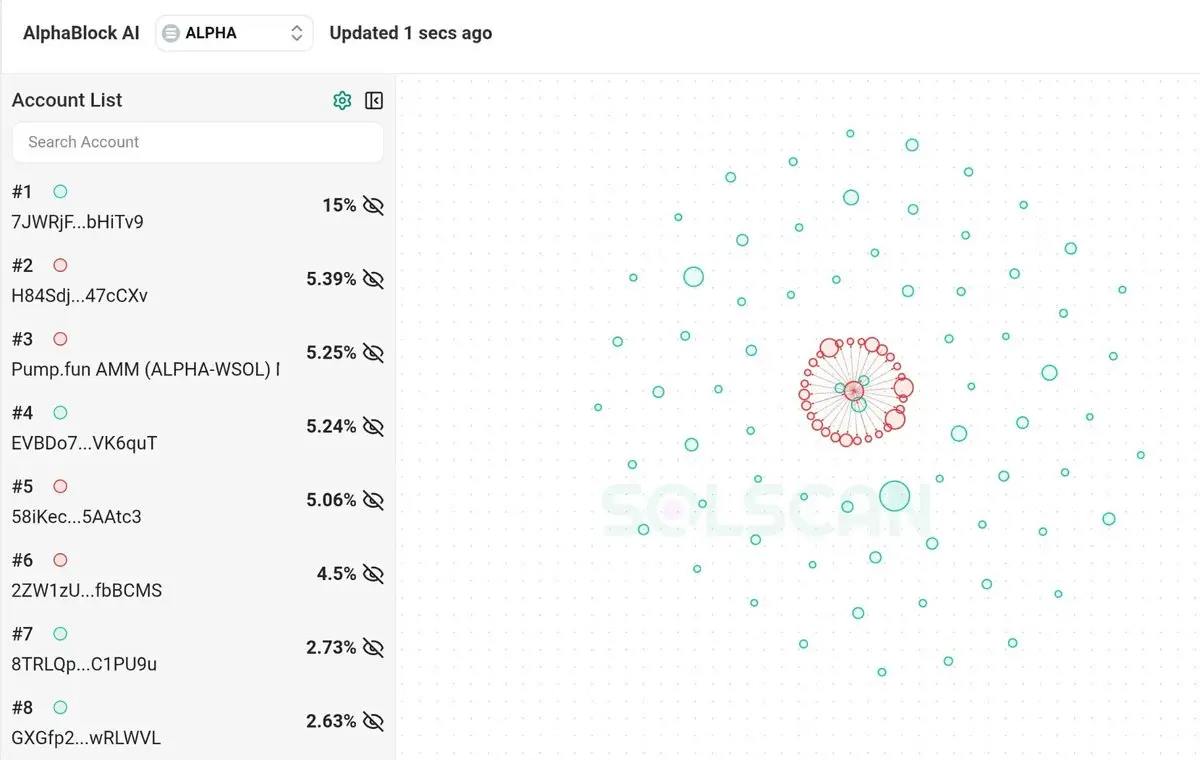Collapse the Account List side panel
The width and height of the screenshot is (1200, 760).
pos(374,100)
